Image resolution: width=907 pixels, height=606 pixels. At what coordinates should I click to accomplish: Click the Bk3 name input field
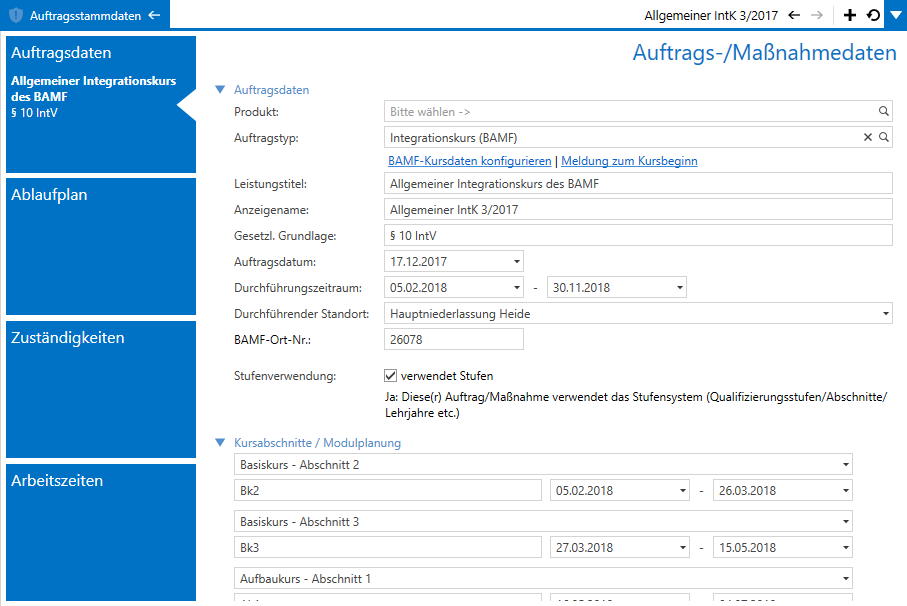[388, 548]
